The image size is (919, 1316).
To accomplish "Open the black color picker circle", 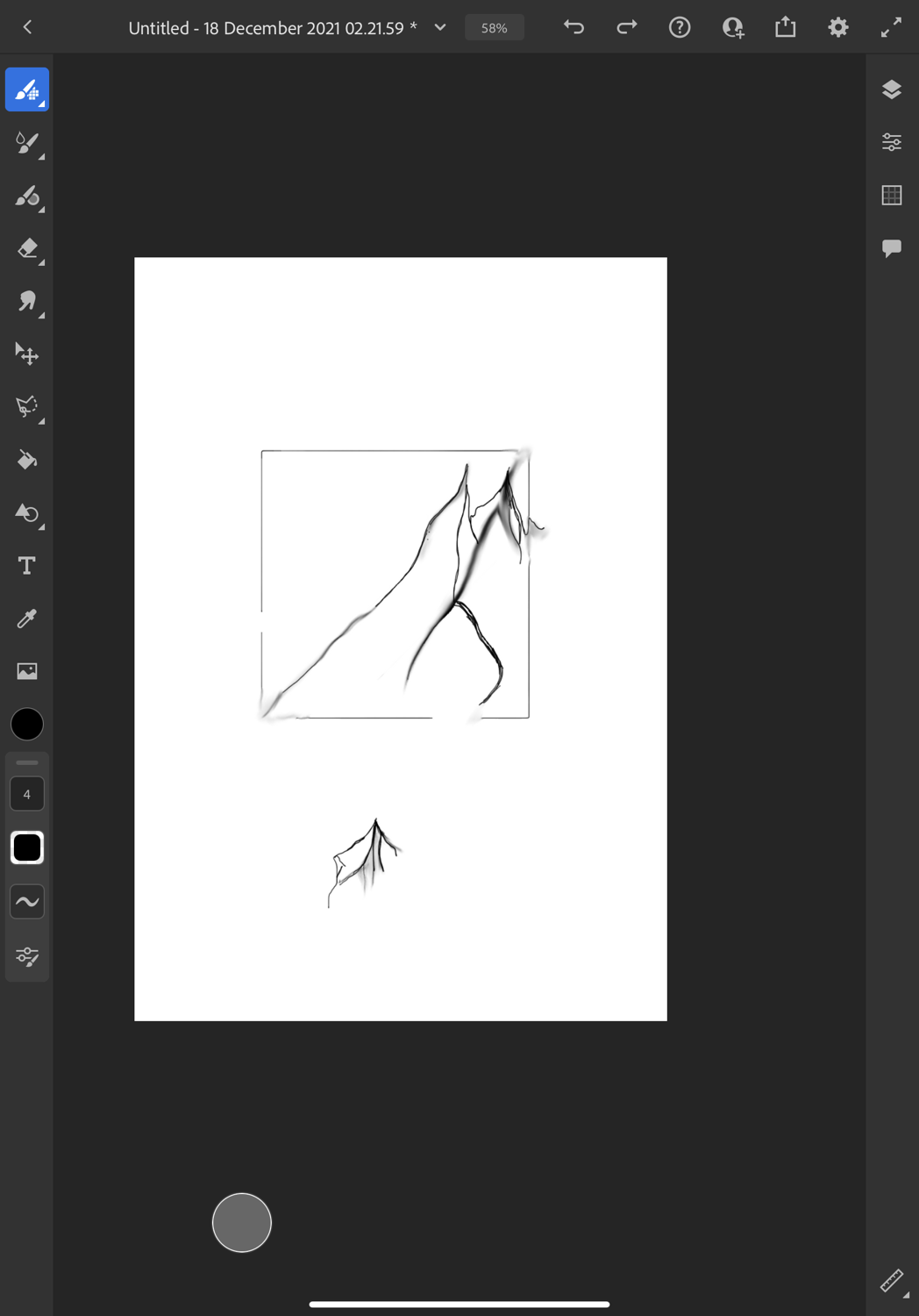I will [27, 725].
